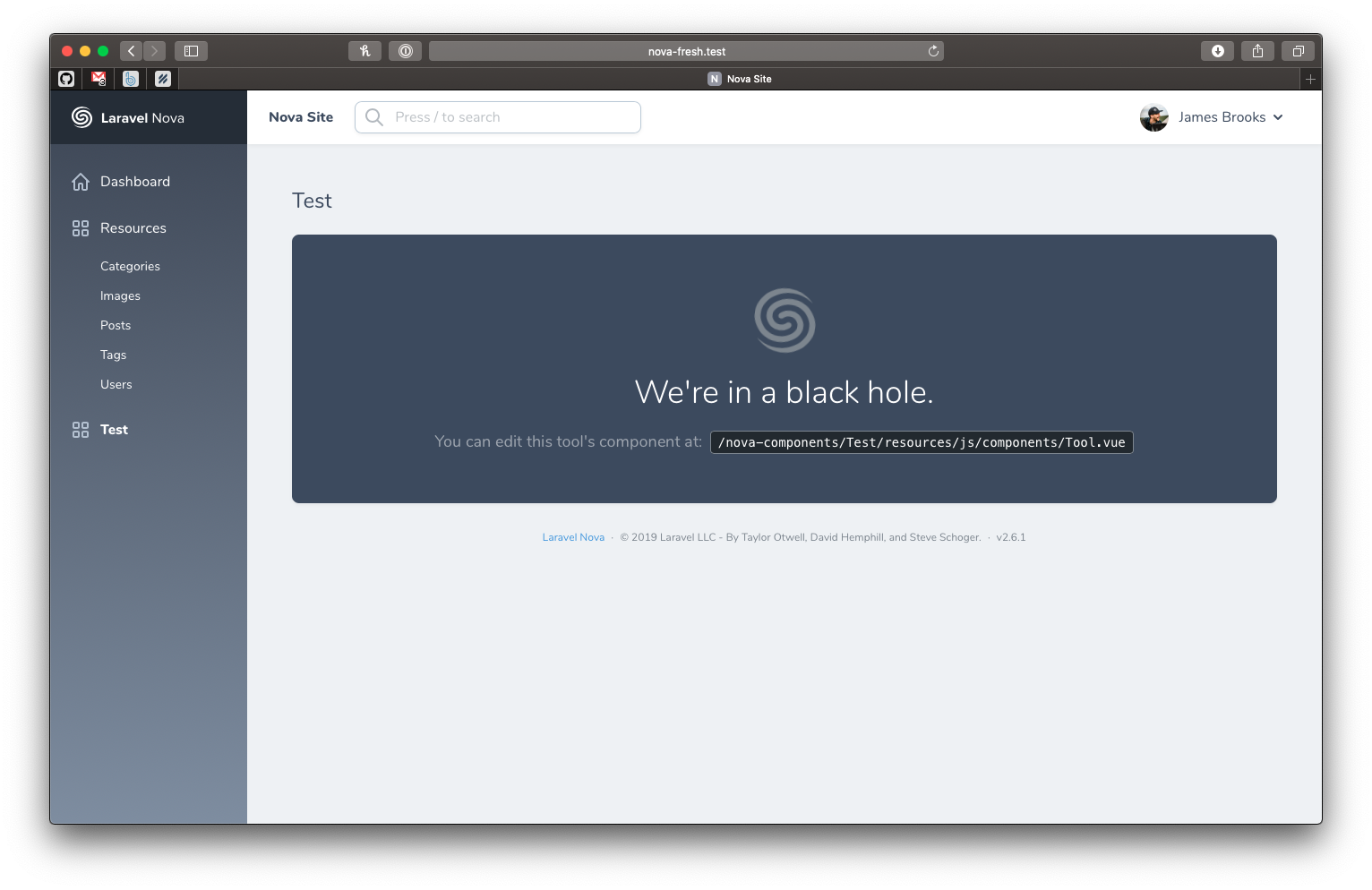Select the Nova Site browser tab
Image resolution: width=1372 pixels, height=890 pixels.
click(x=740, y=79)
